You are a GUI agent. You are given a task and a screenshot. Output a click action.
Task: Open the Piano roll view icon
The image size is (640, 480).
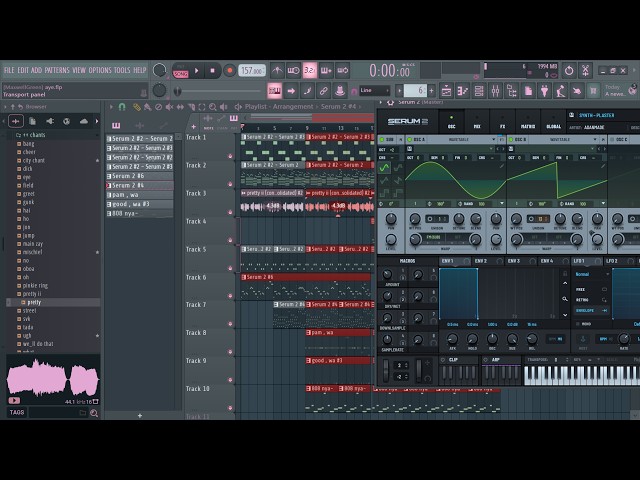point(462,91)
